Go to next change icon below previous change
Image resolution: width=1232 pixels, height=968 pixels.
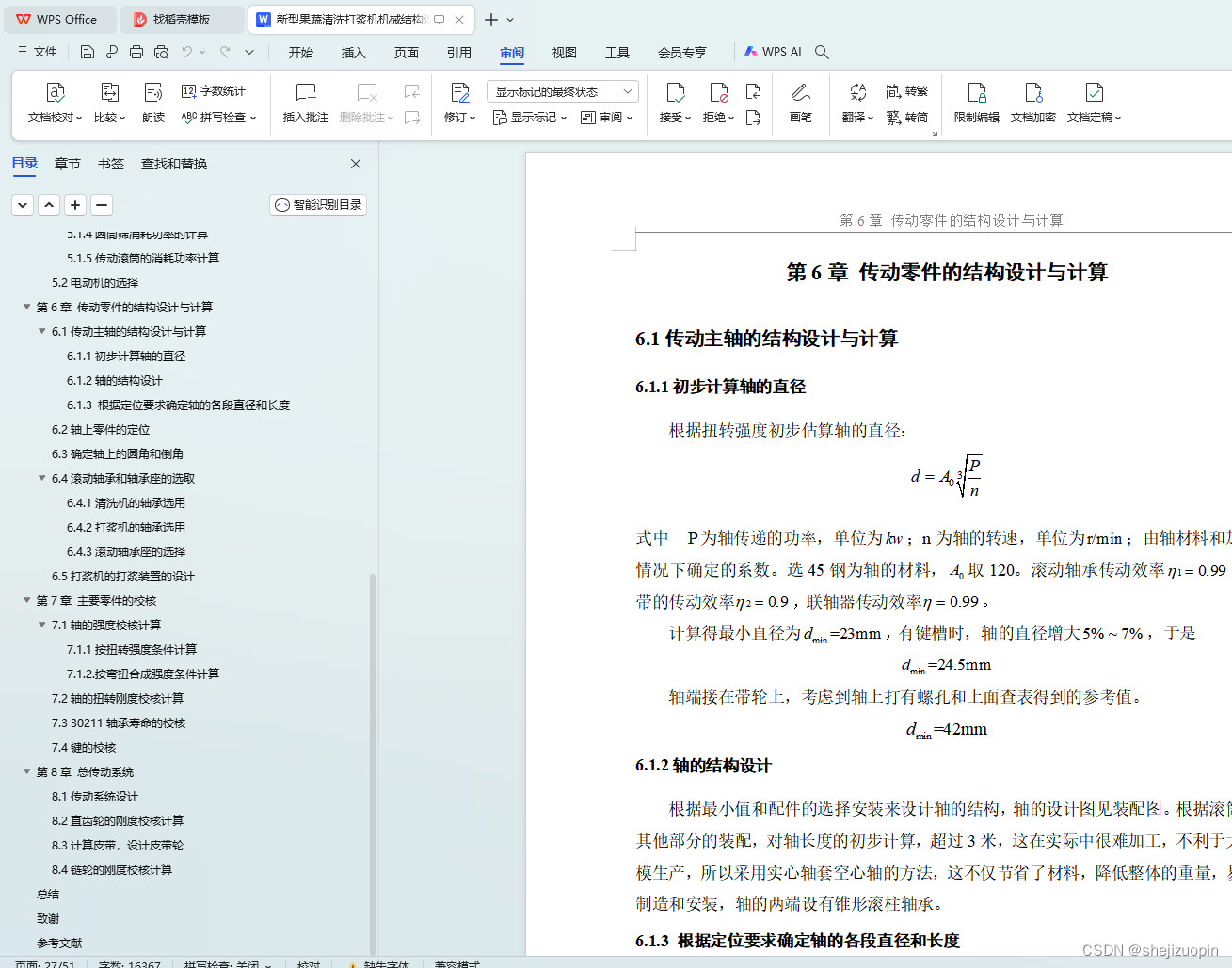click(x=753, y=118)
